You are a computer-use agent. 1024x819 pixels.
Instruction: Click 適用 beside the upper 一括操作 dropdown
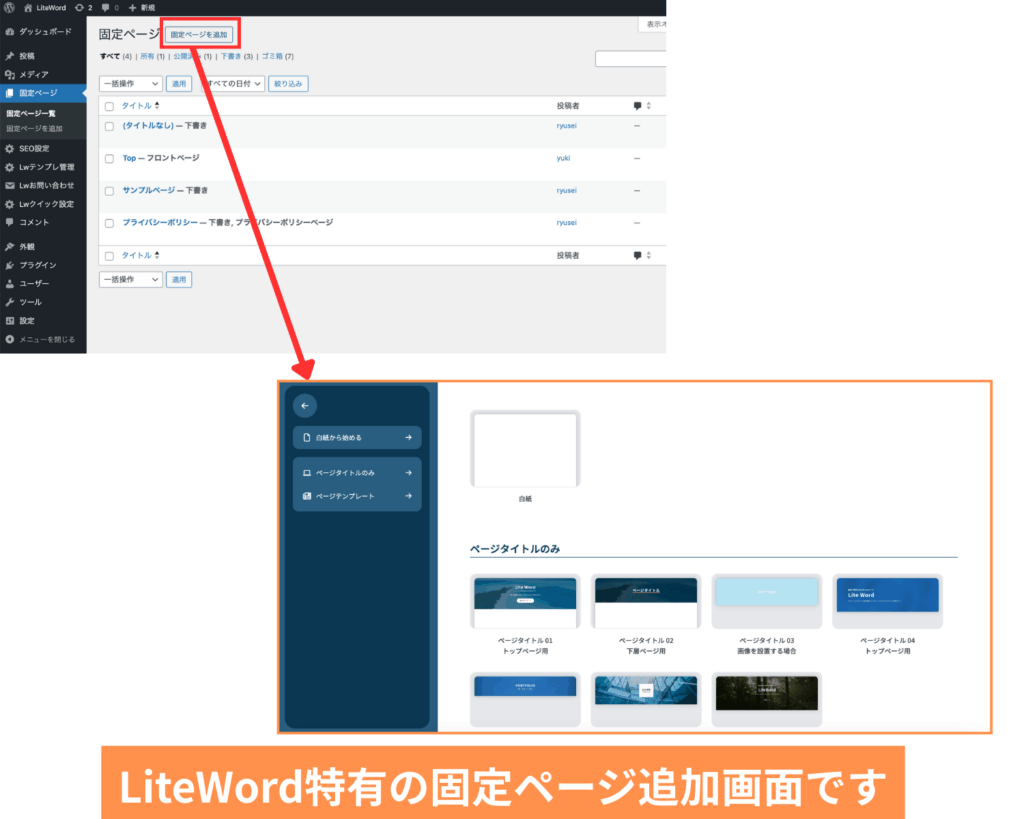[x=179, y=84]
